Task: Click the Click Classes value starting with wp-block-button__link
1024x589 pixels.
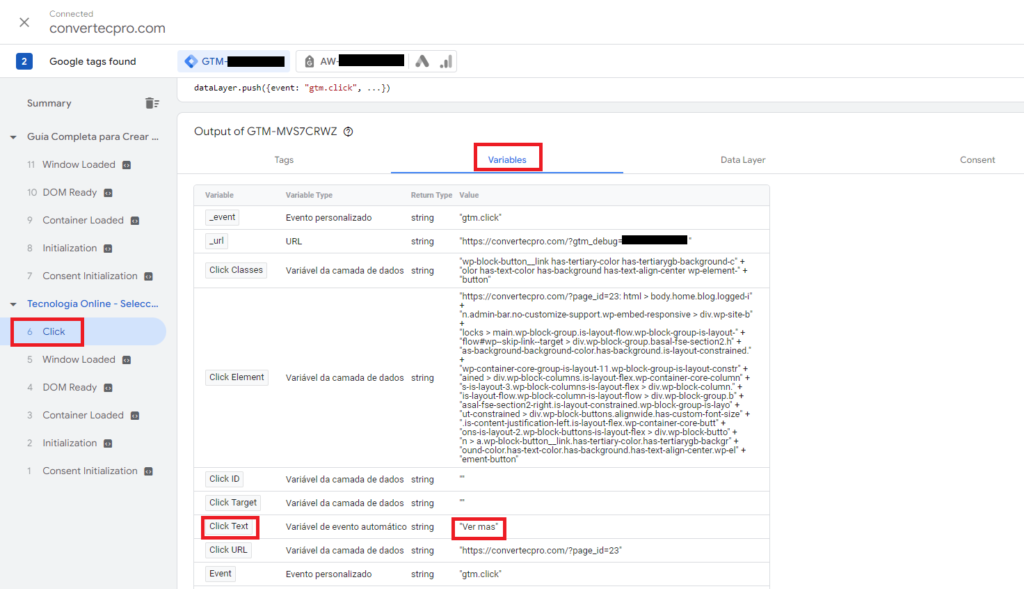Action: (x=603, y=270)
